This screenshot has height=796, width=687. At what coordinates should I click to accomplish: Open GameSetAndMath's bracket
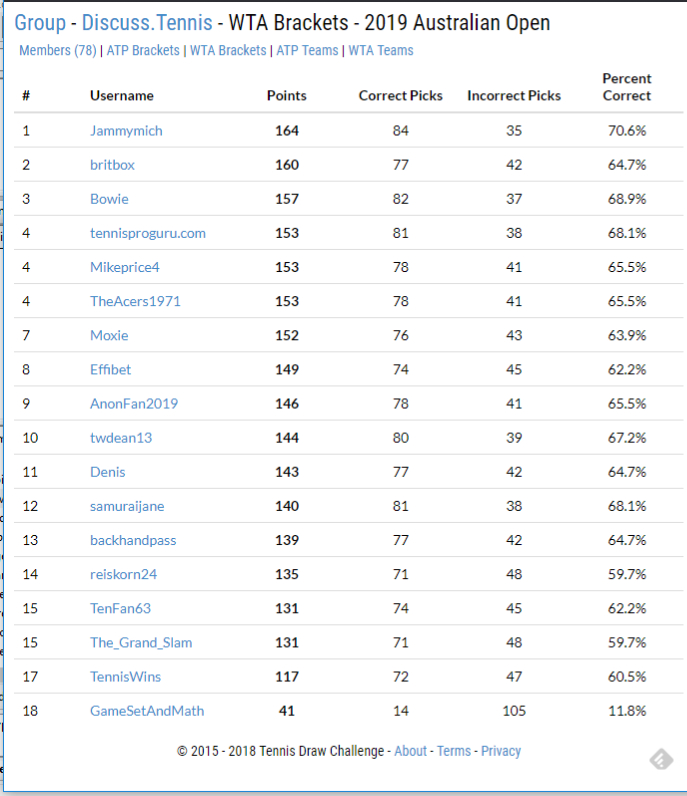tap(147, 711)
